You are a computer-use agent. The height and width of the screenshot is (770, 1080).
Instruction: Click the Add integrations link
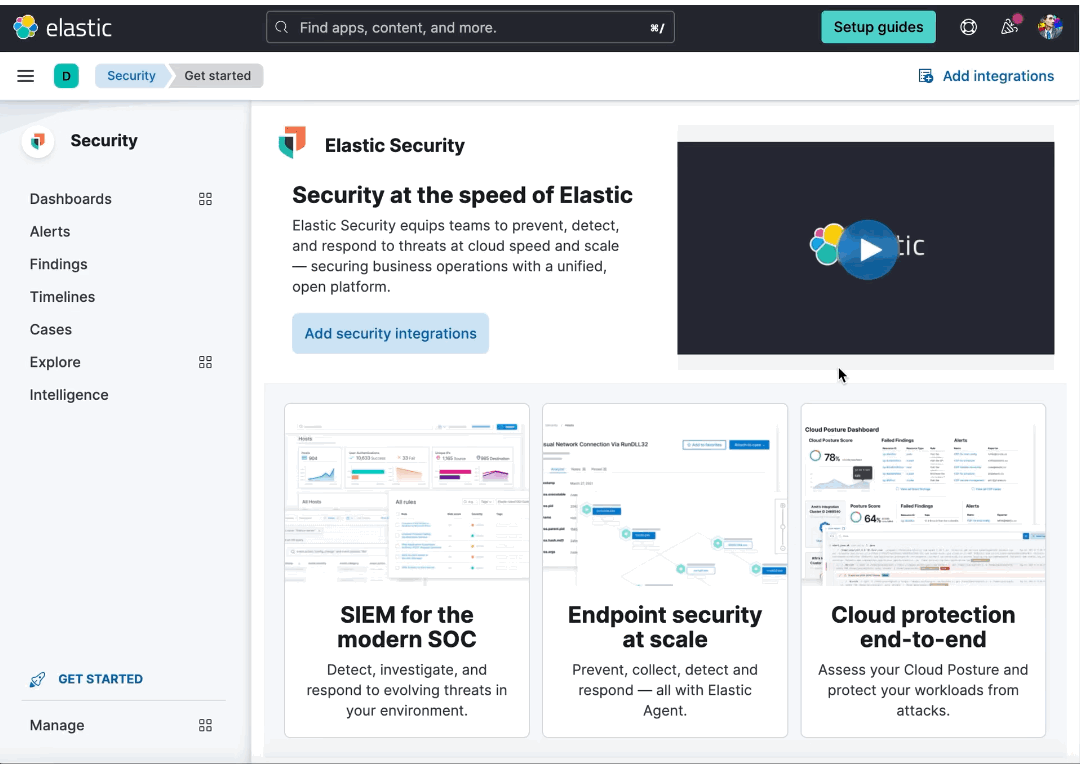click(x=986, y=76)
